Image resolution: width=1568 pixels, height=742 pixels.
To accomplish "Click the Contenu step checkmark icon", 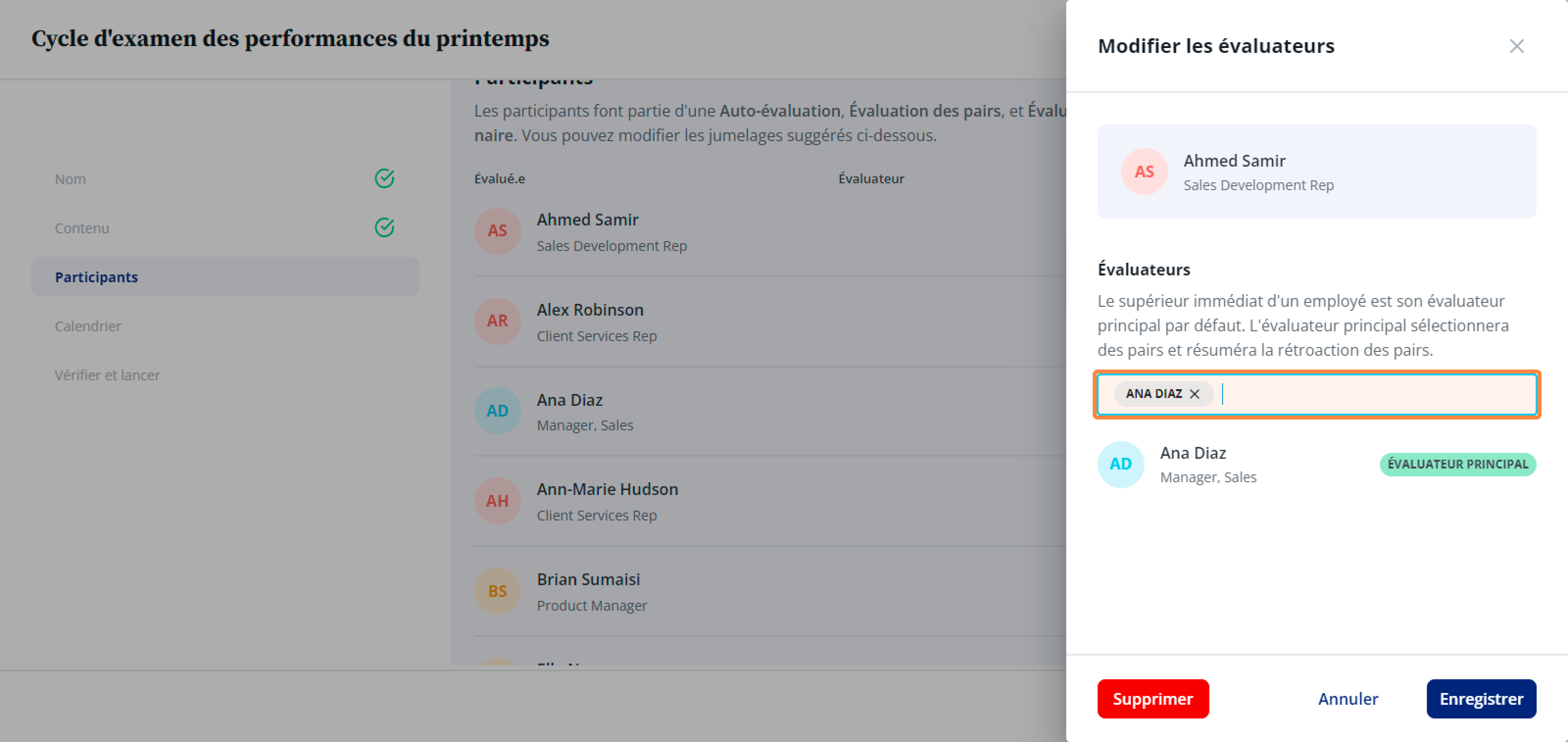I will tap(384, 228).
